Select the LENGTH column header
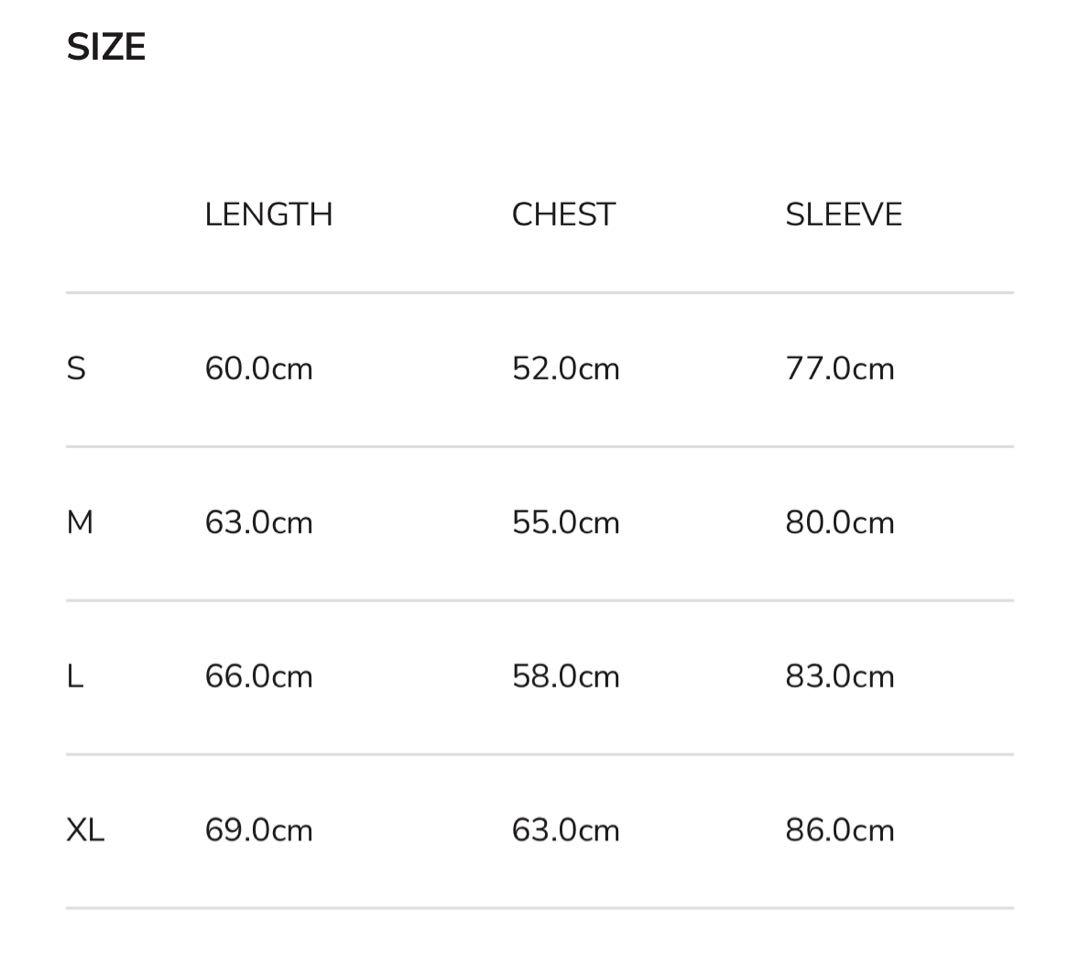 tap(268, 215)
